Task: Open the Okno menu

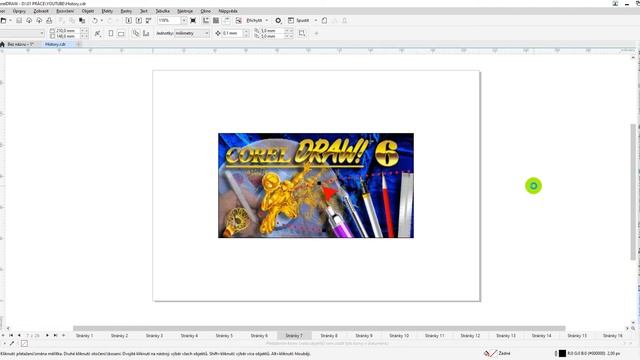Action: point(206,11)
